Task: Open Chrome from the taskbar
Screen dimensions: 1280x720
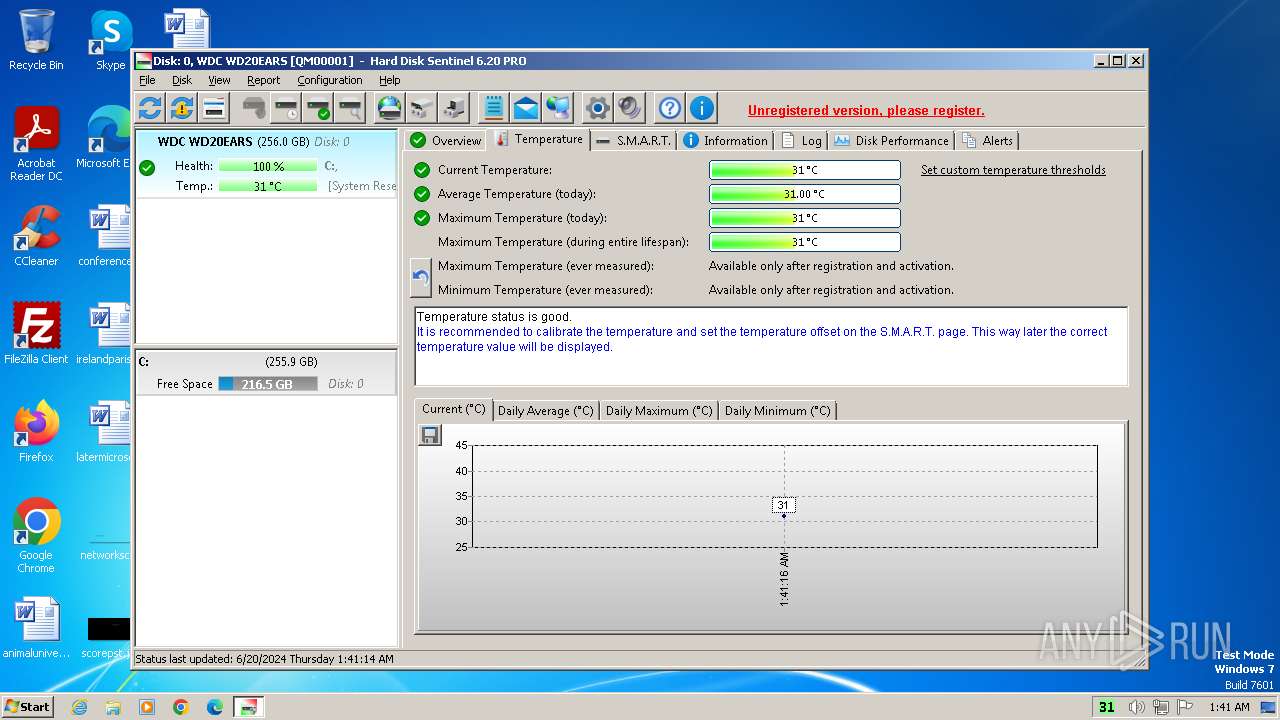Action: pos(181,707)
